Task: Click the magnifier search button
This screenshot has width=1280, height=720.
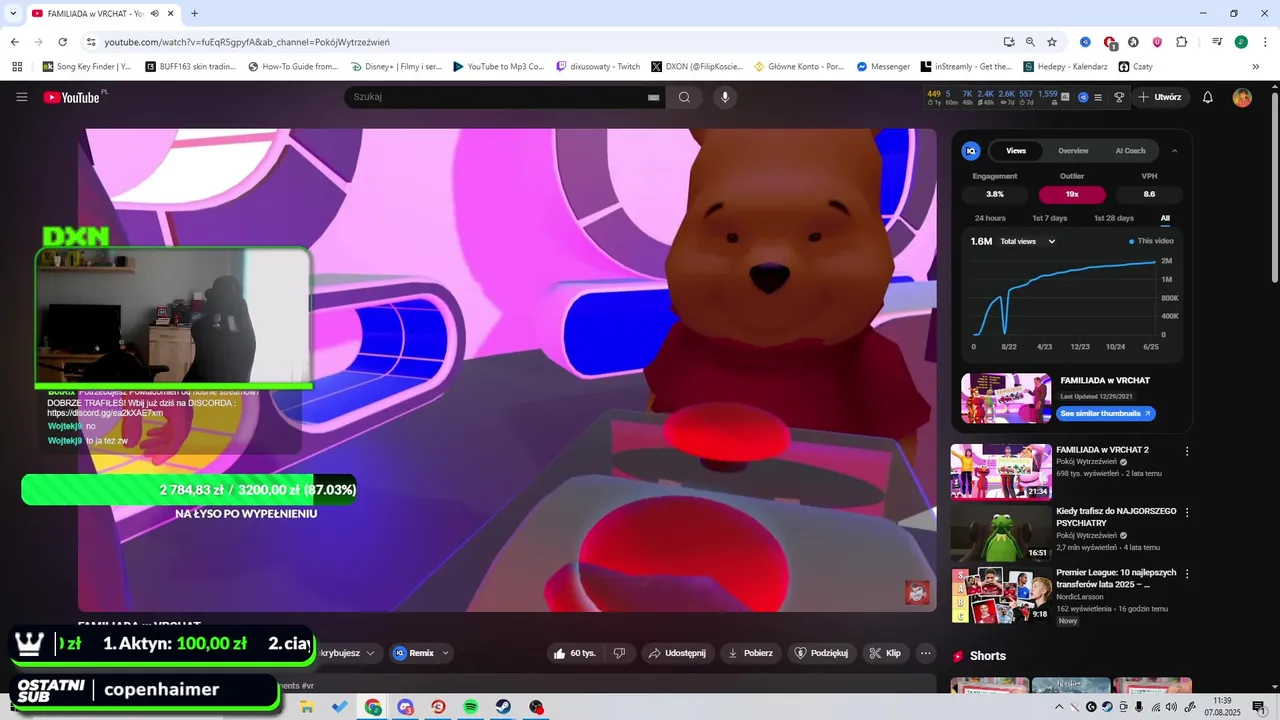Action: tap(685, 97)
